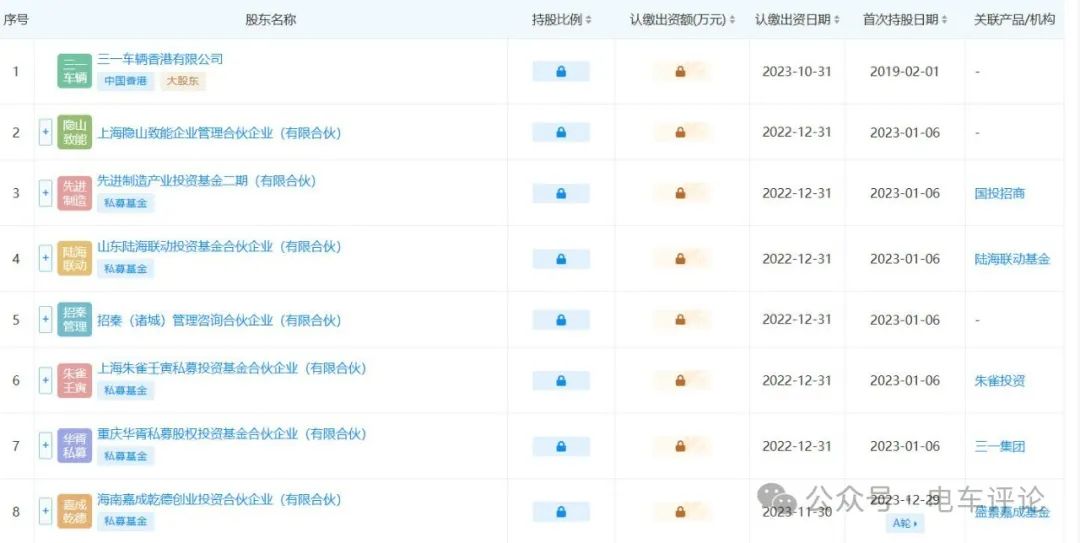Click the 嘉成乾德 orange logo icon
This screenshot has height=543, width=1080.
[74, 512]
